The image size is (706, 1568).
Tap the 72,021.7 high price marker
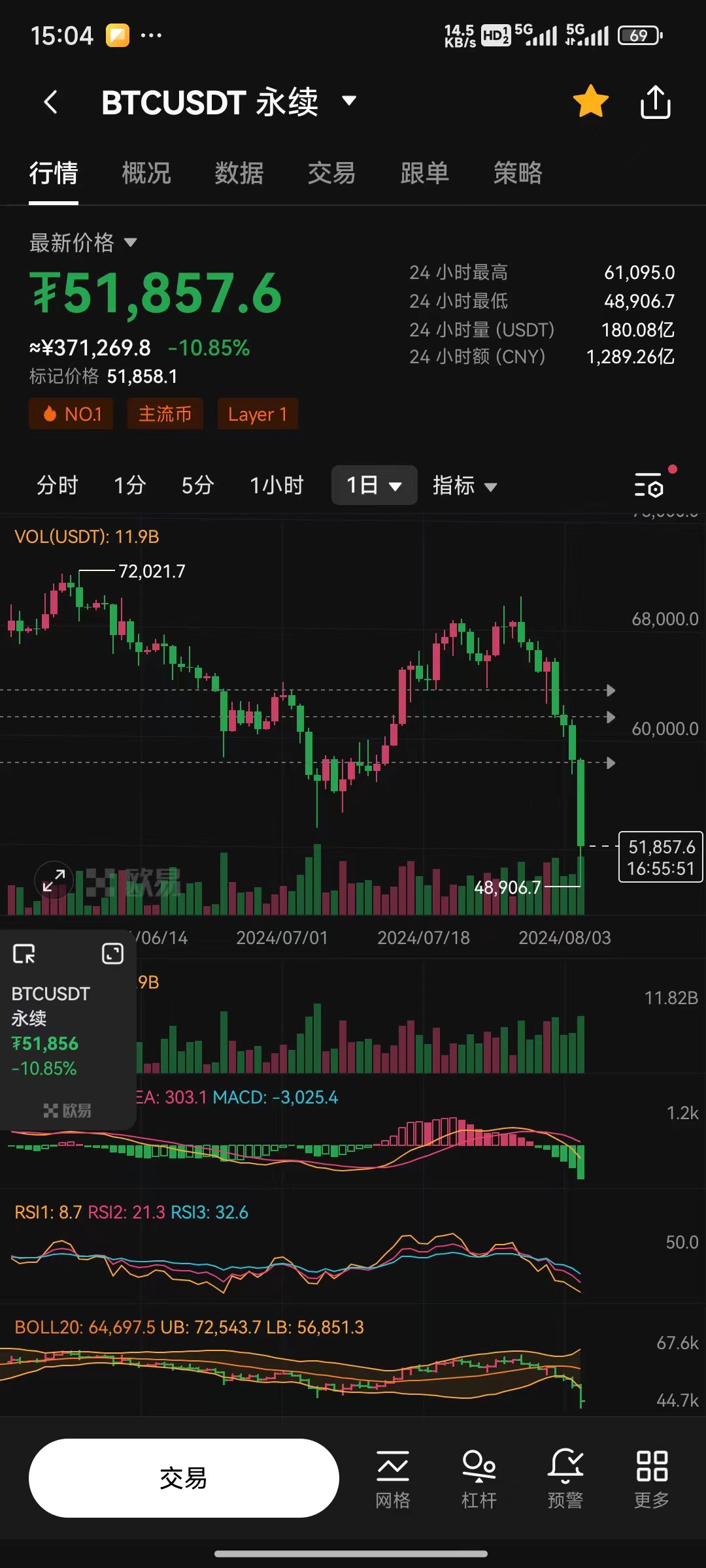(x=152, y=572)
